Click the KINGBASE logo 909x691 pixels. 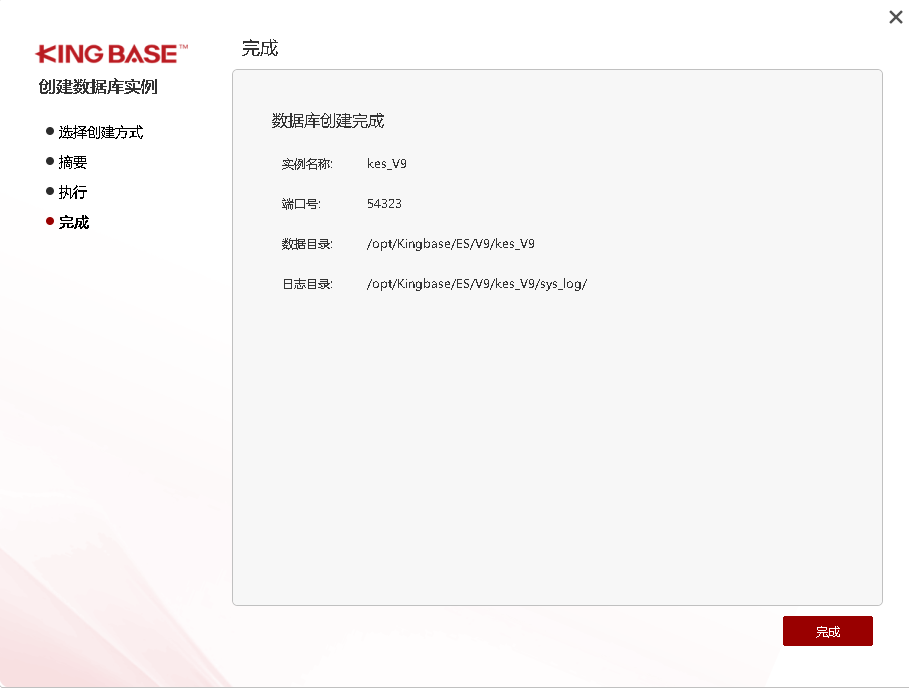pos(111,54)
